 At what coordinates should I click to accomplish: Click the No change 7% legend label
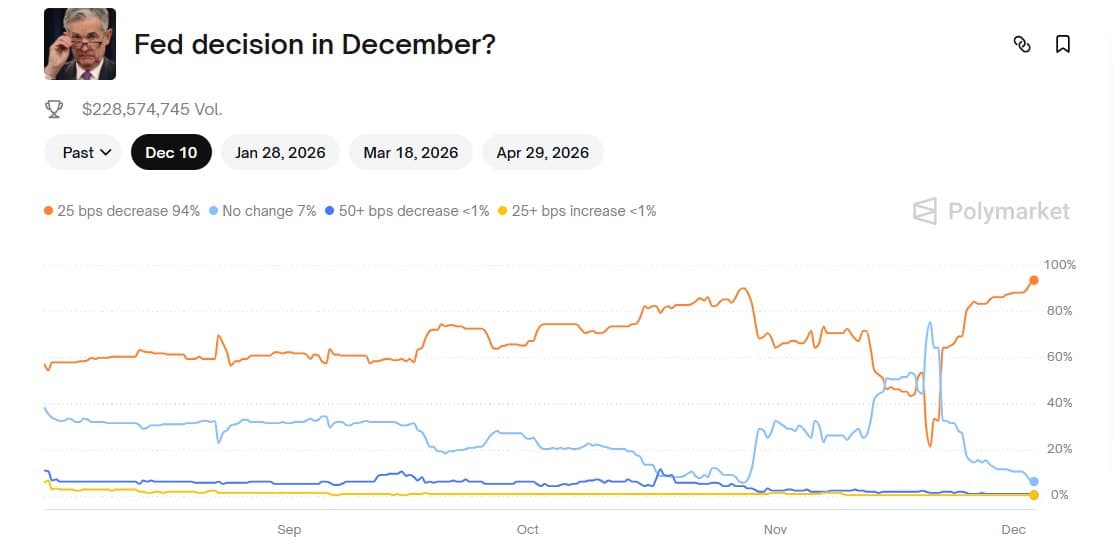point(269,211)
